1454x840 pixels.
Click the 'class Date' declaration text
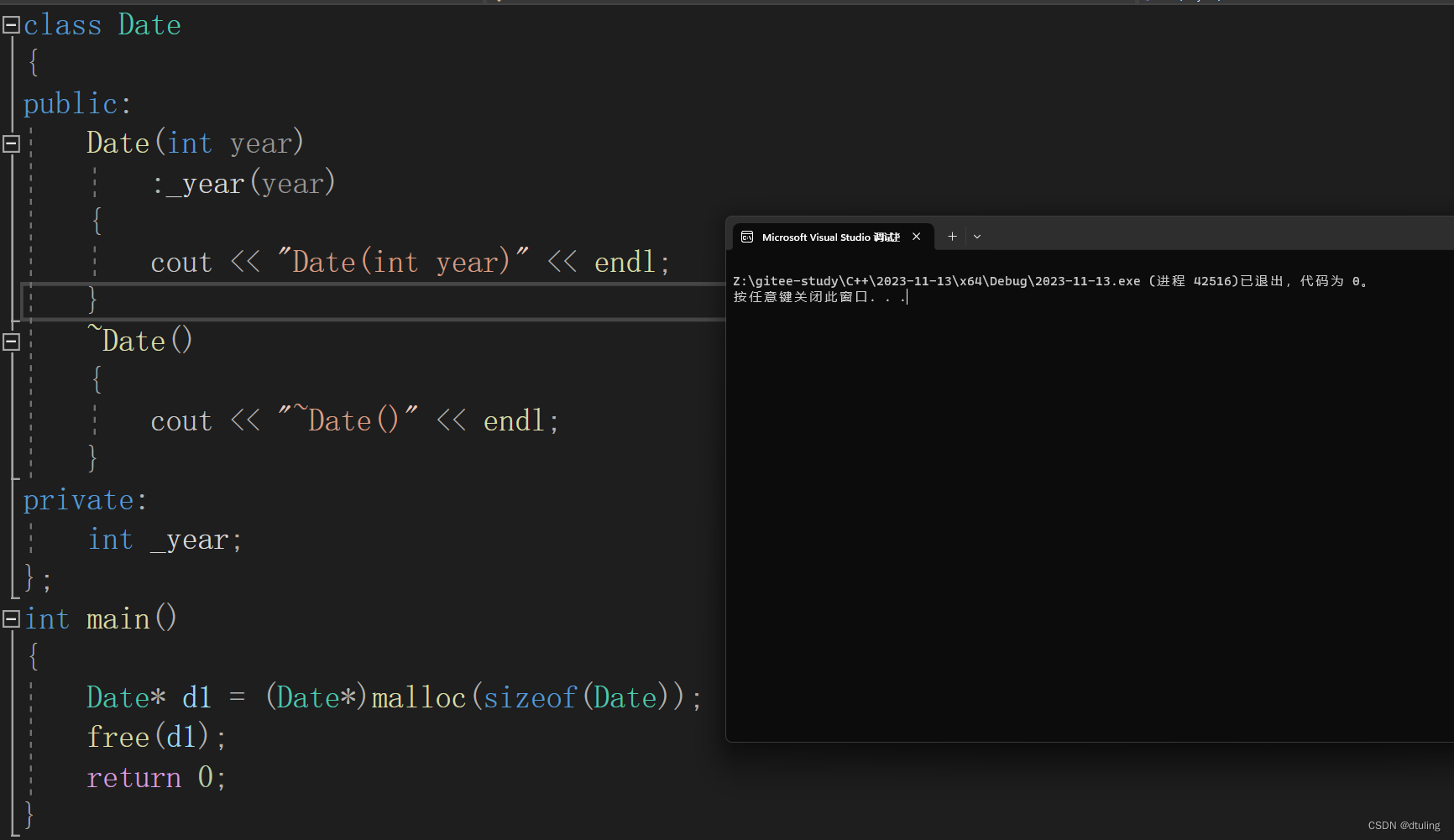(x=102, y=25)
